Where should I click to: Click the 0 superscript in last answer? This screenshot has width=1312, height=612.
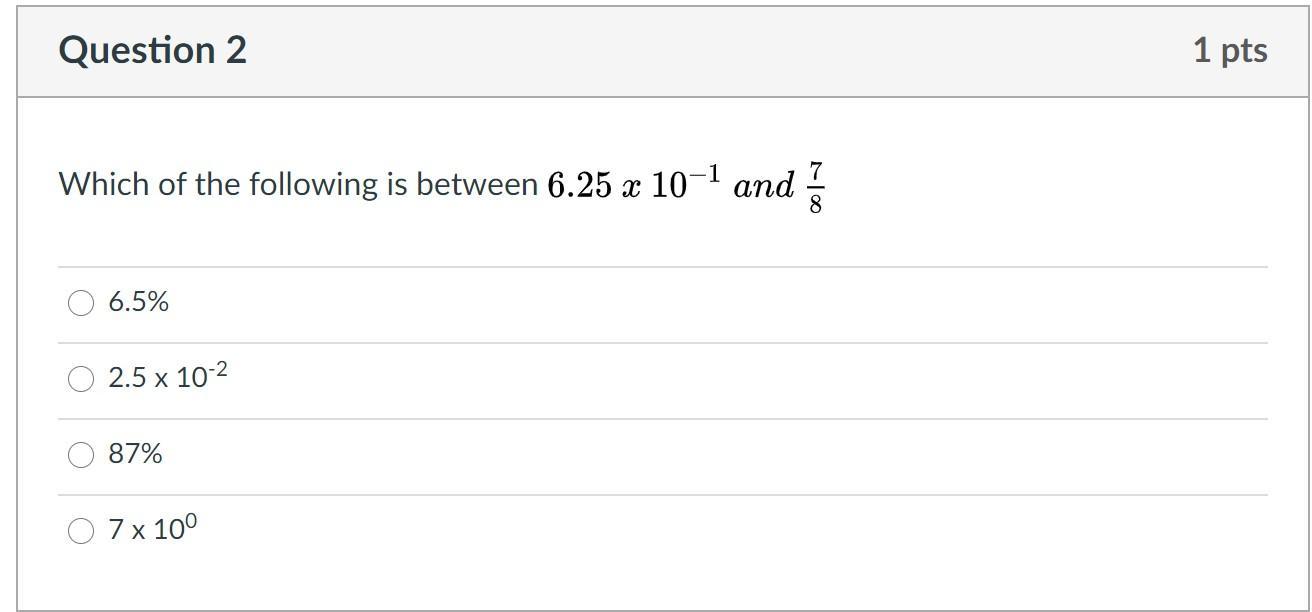click(x=191, y=522)
